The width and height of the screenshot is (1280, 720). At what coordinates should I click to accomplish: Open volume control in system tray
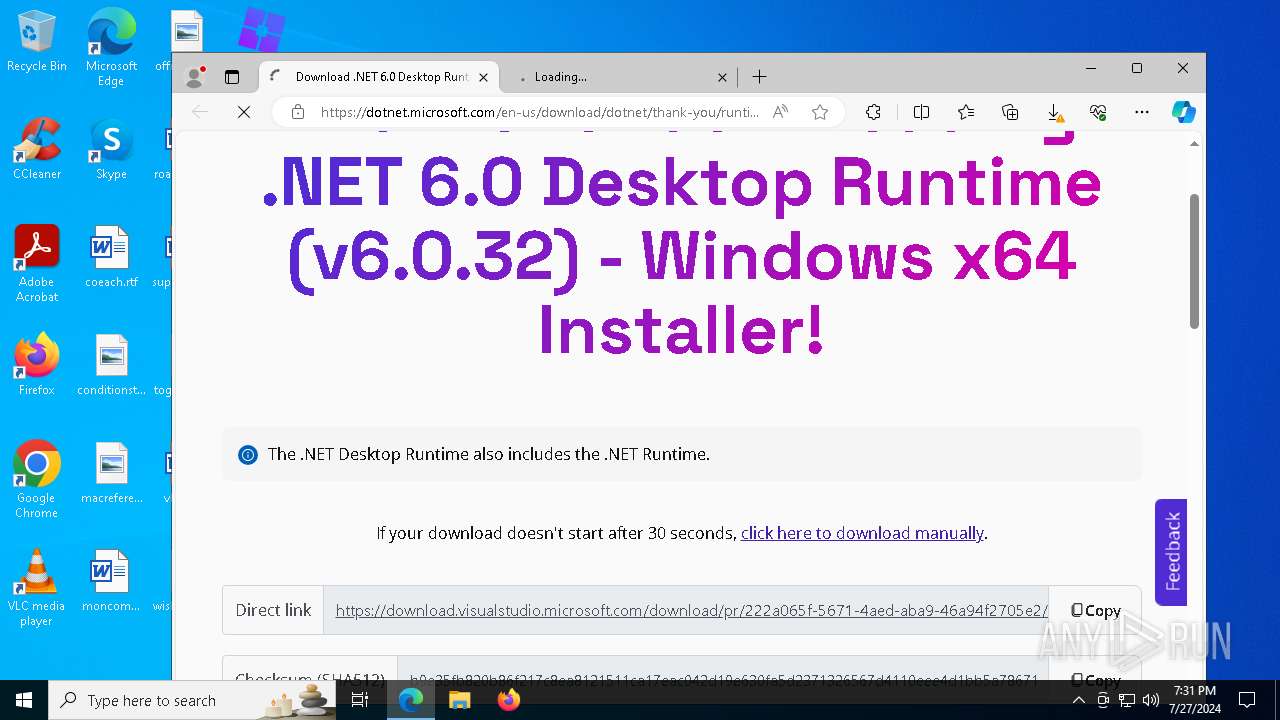pyautogui.click(x=1150, y=700)
